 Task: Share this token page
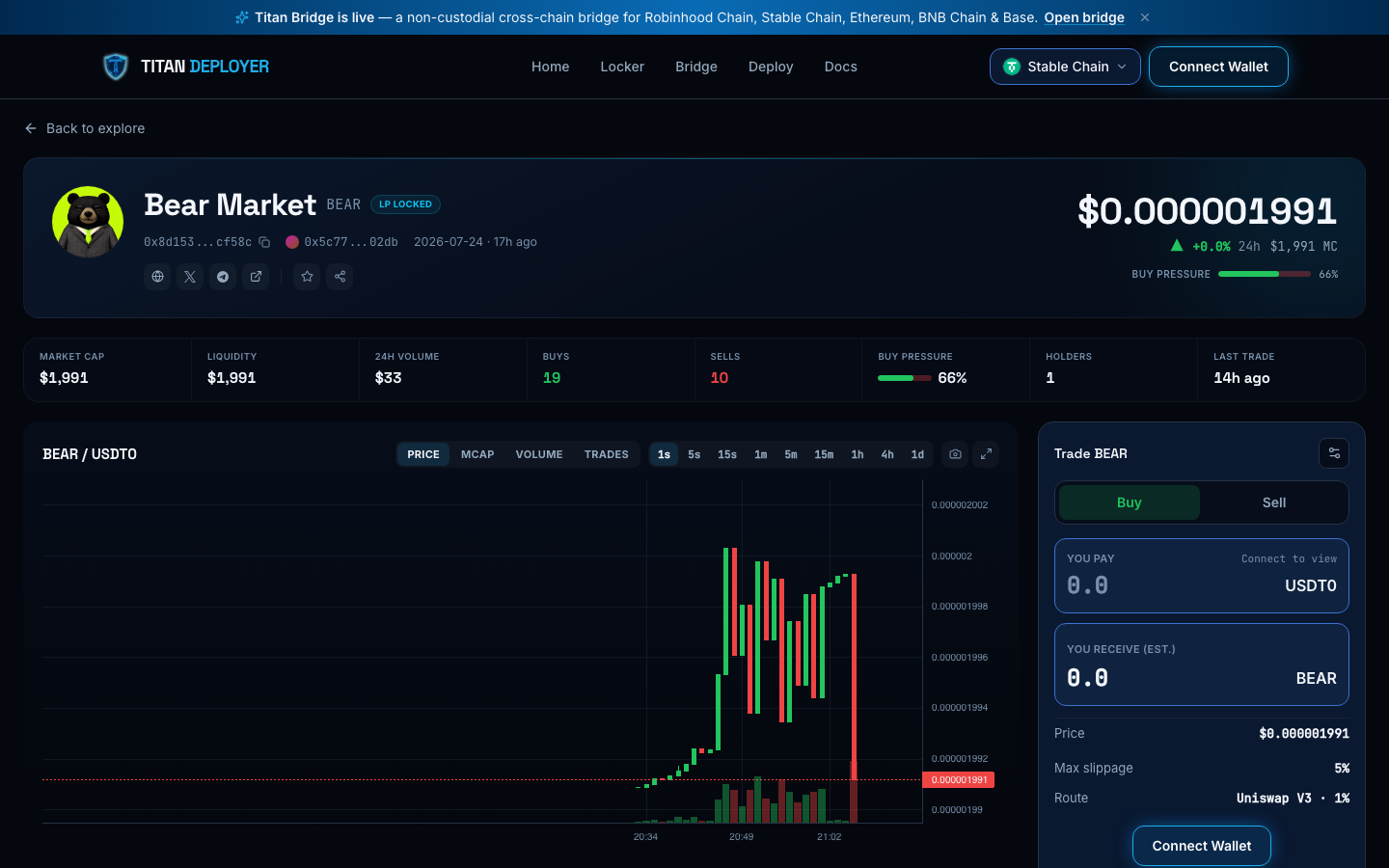(340, 277)
